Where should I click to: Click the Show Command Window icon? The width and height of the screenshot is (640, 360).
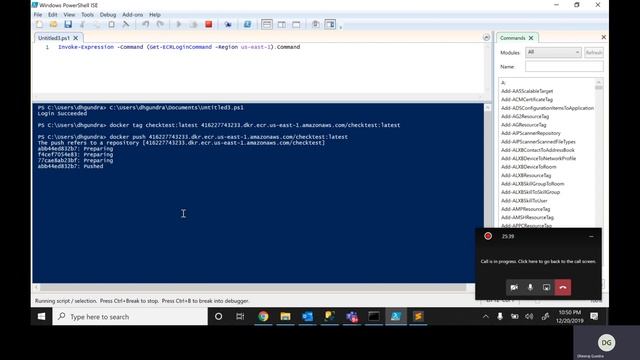[316, 24]
